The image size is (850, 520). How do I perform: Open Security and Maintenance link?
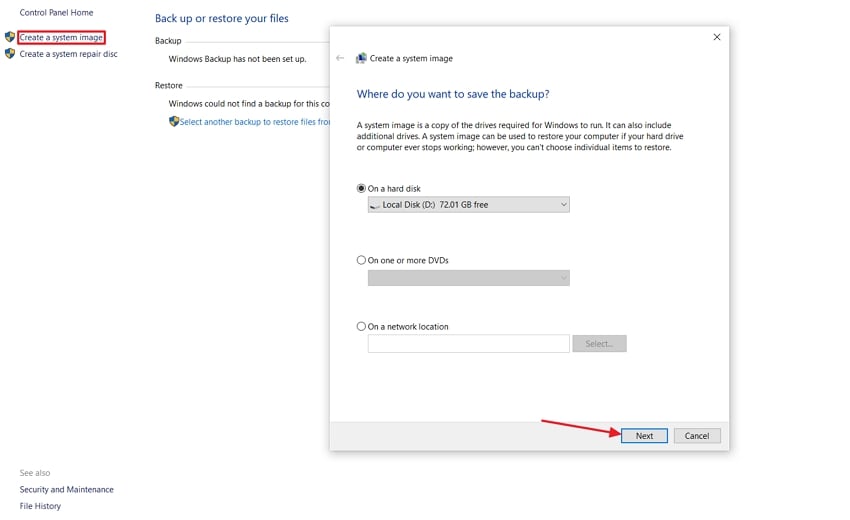coord(67,489)
